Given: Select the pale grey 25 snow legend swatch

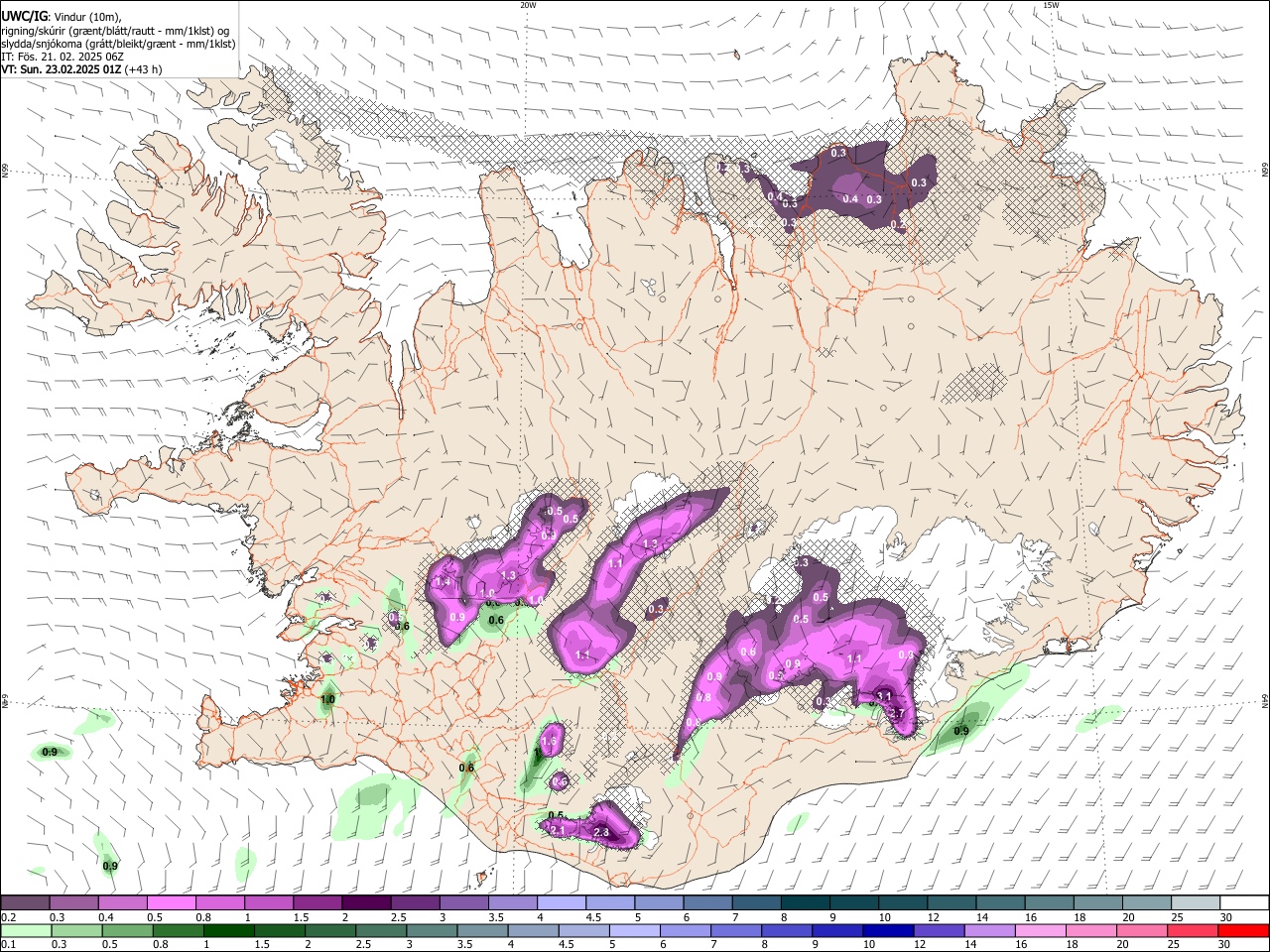Looking at the screenshot, I should [x=1196, y=903].
